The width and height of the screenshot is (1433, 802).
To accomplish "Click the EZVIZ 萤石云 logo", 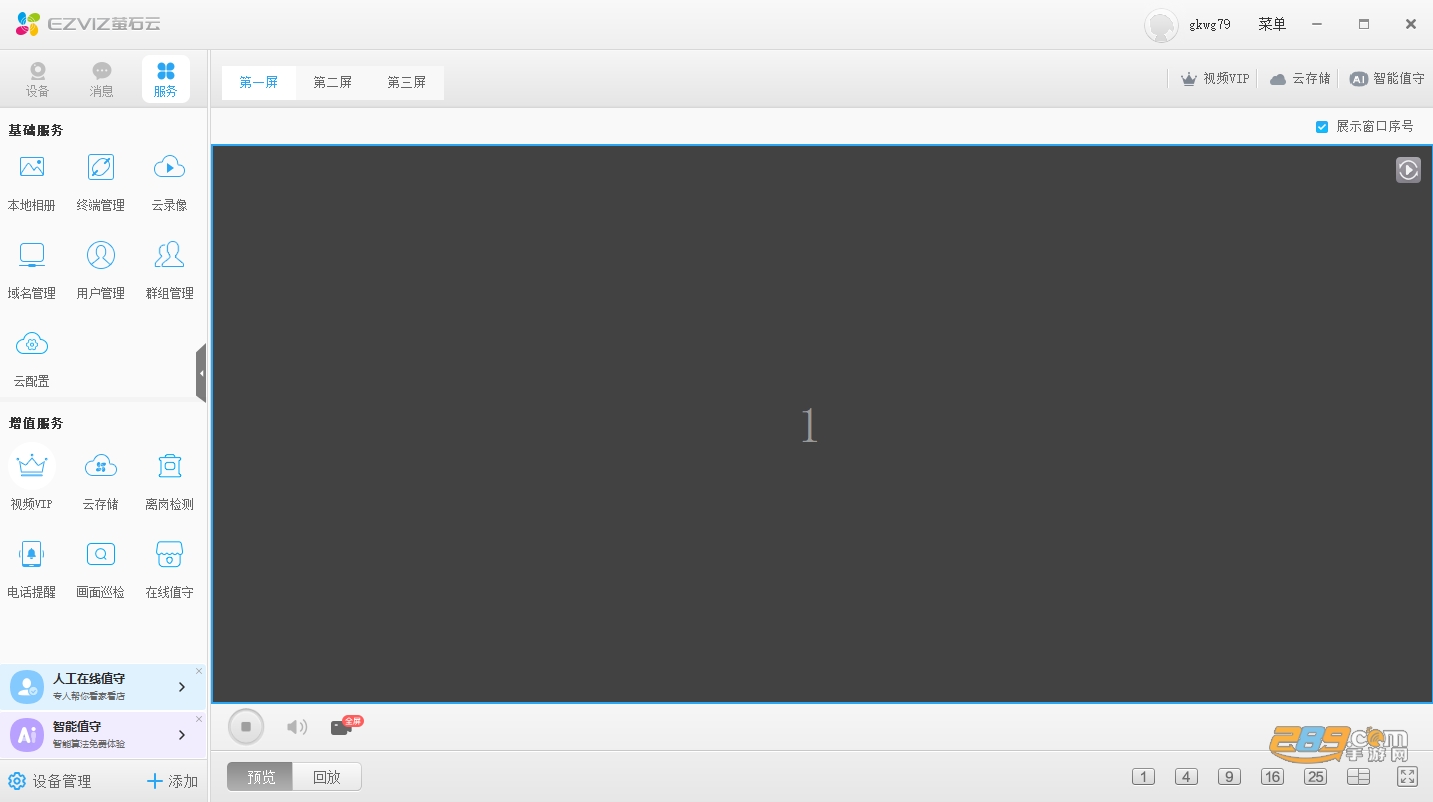I will click(x=88, y=24).
